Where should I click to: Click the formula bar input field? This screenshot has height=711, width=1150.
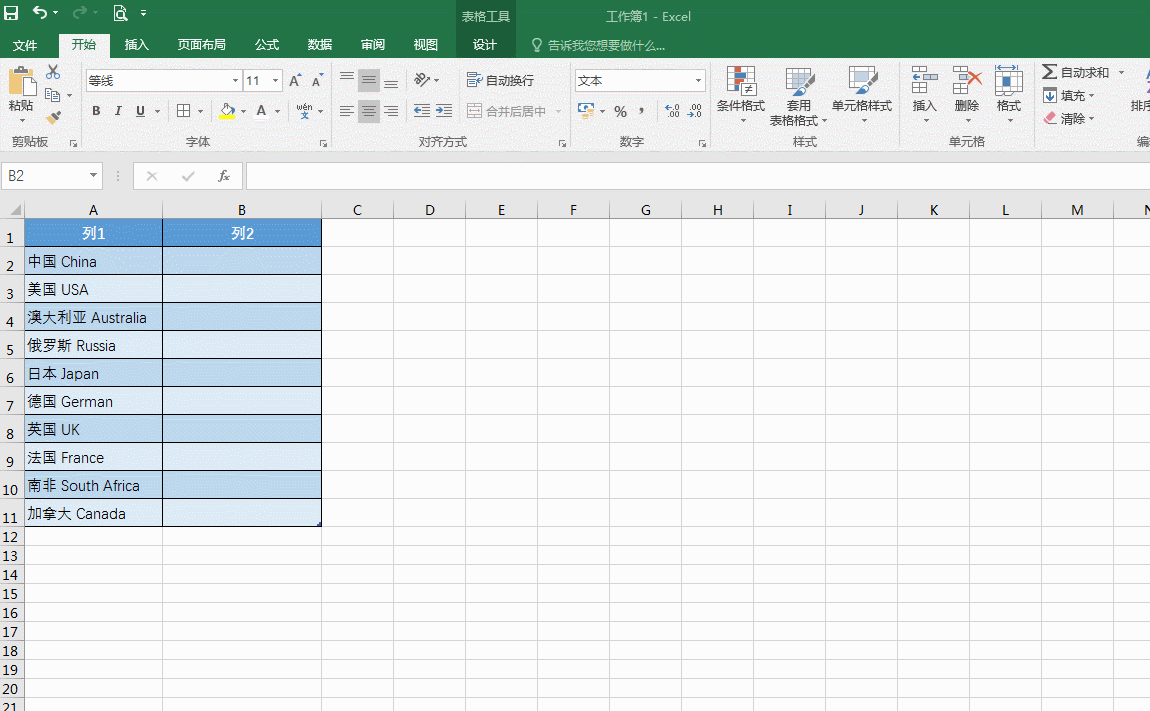coord(697,176)
